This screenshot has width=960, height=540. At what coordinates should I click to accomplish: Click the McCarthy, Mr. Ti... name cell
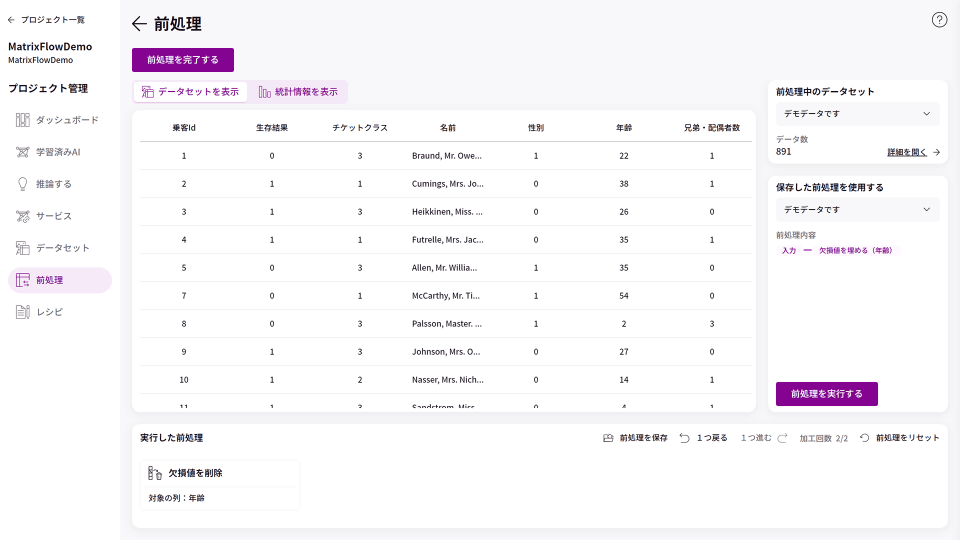pyautogui.click(x=446, y=296)
